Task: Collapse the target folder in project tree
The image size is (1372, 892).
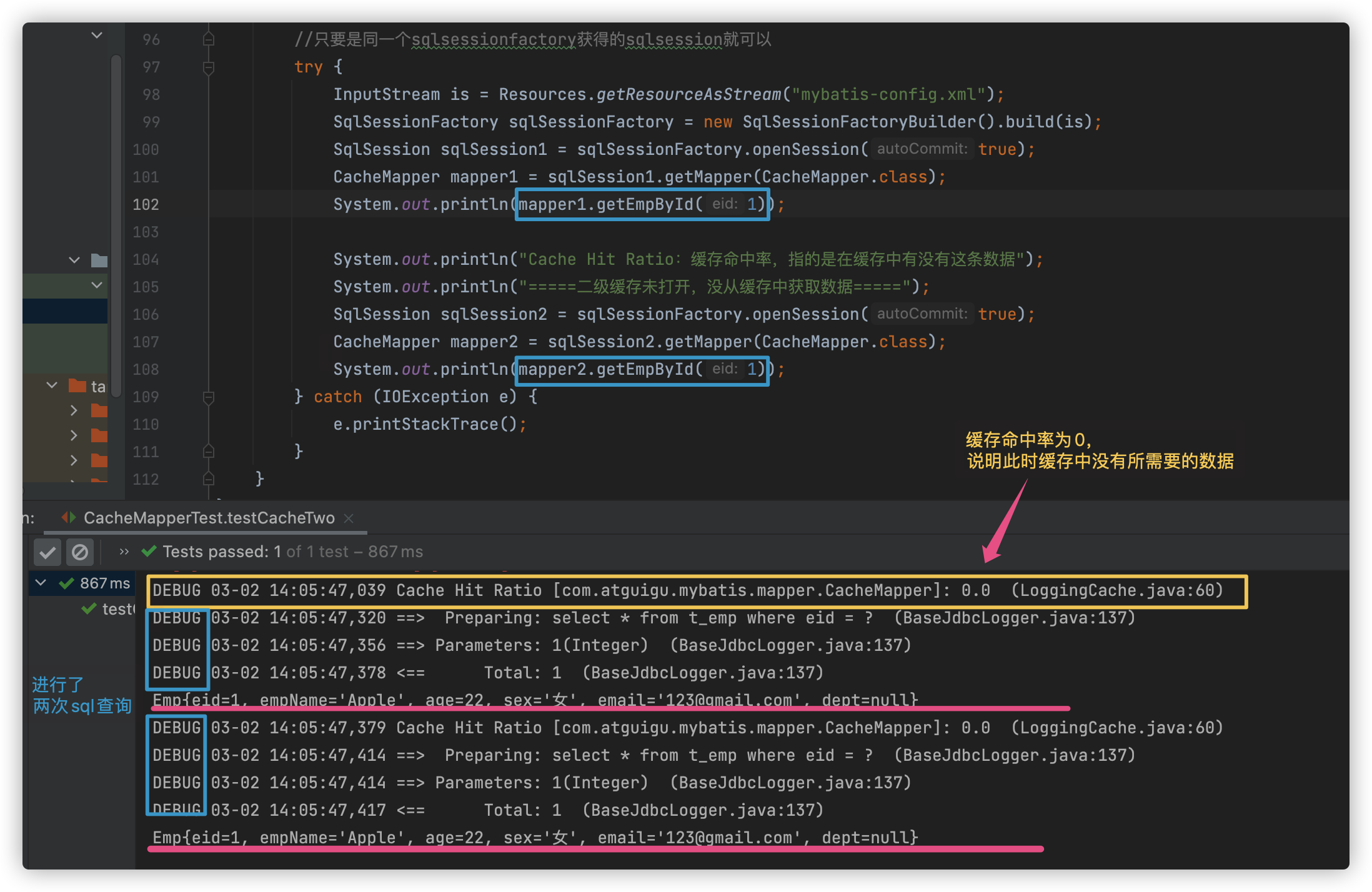Action: pos(52,385)
